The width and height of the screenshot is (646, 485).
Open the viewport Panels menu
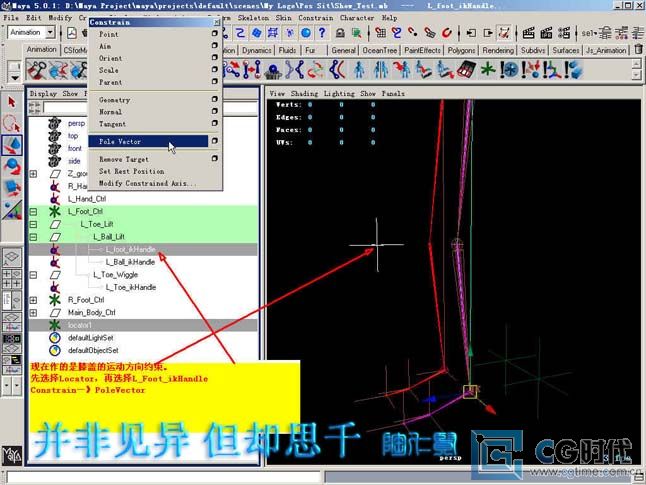point(393,94)
